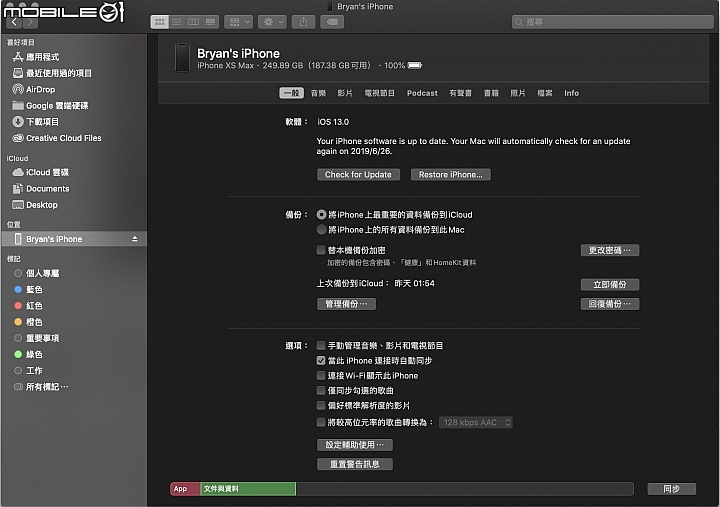This screenshot has width=720, height=507.
Task: Select the blue 藍色 tag
Action: (28, 289)
